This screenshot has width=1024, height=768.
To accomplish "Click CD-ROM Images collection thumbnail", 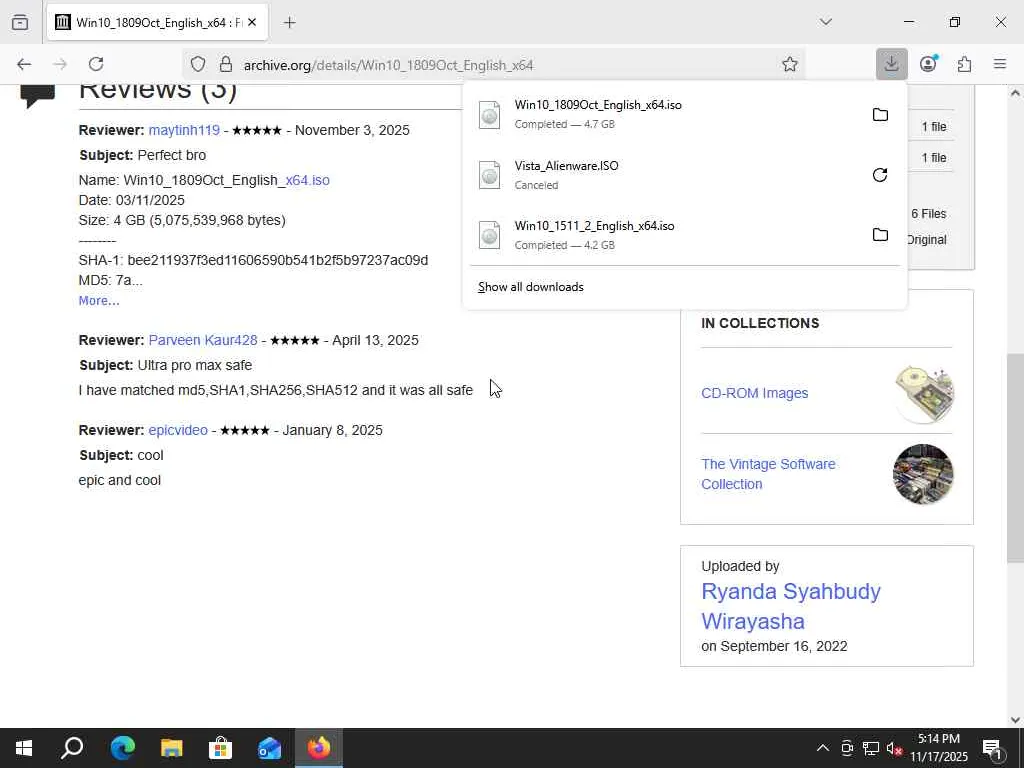I will pos(924,394).
